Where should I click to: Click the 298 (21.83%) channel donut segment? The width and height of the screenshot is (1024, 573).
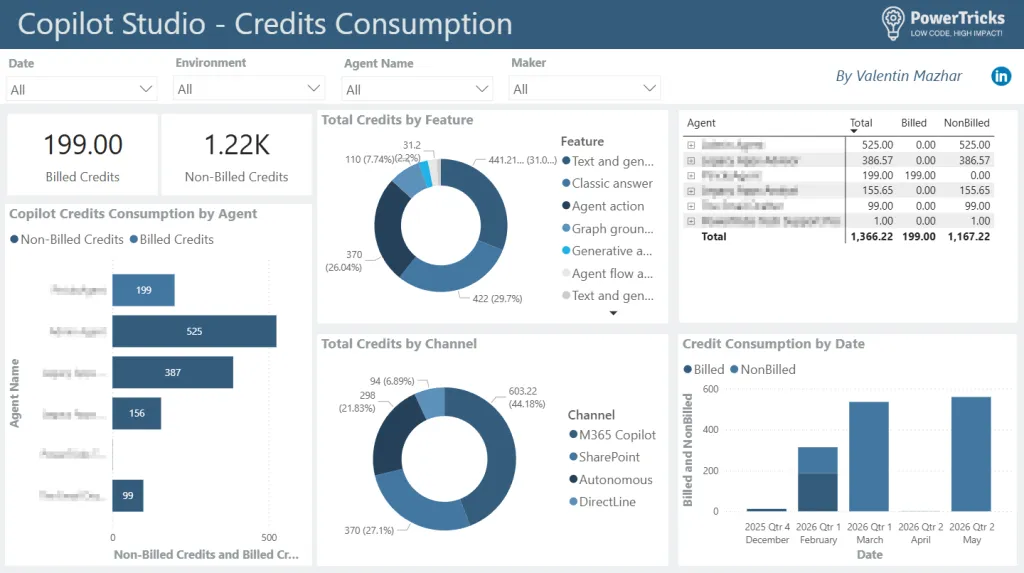click(x=394, y=434)
